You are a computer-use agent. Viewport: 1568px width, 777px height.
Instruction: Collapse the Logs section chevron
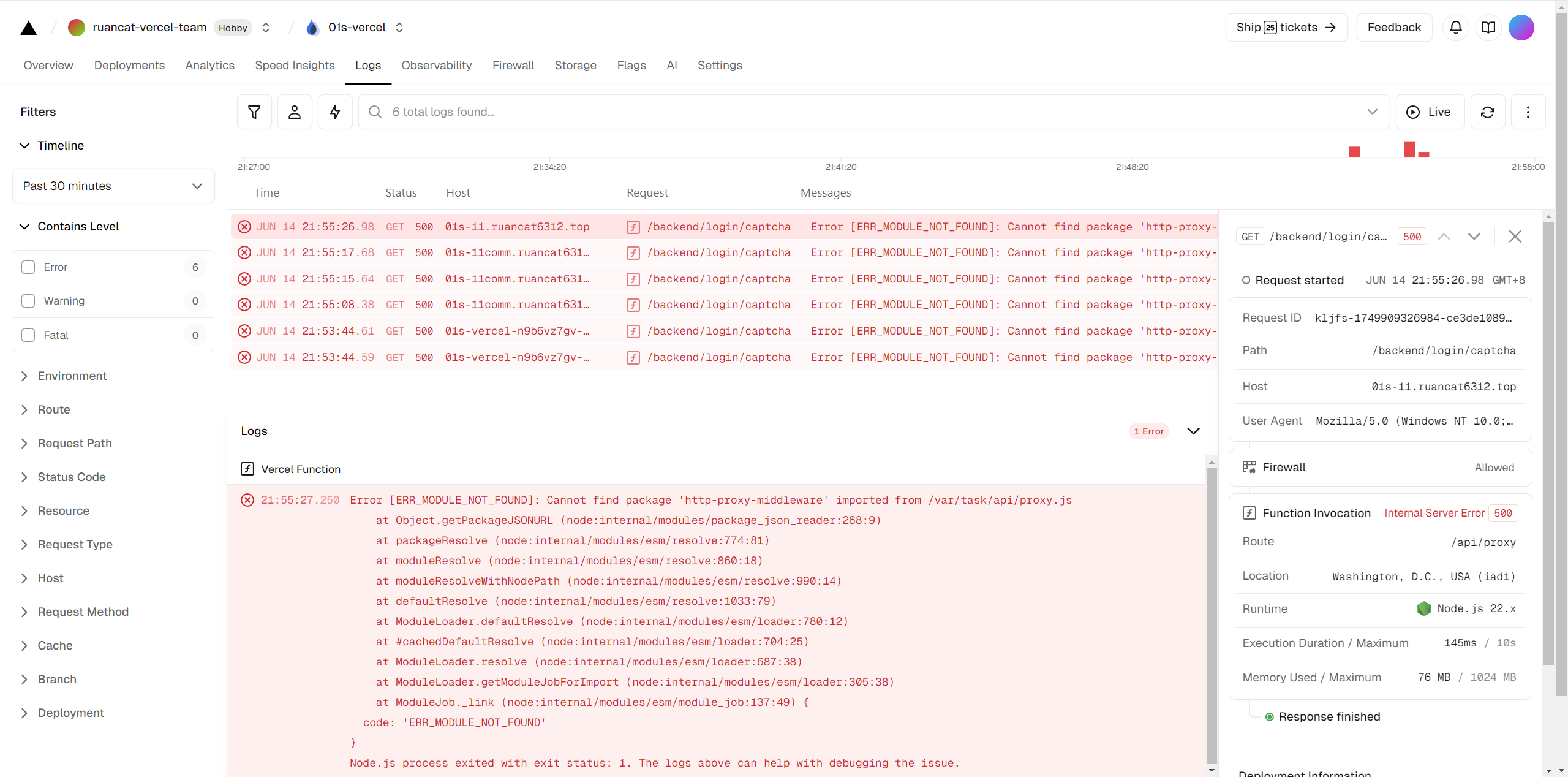[x=1193, y=431]
